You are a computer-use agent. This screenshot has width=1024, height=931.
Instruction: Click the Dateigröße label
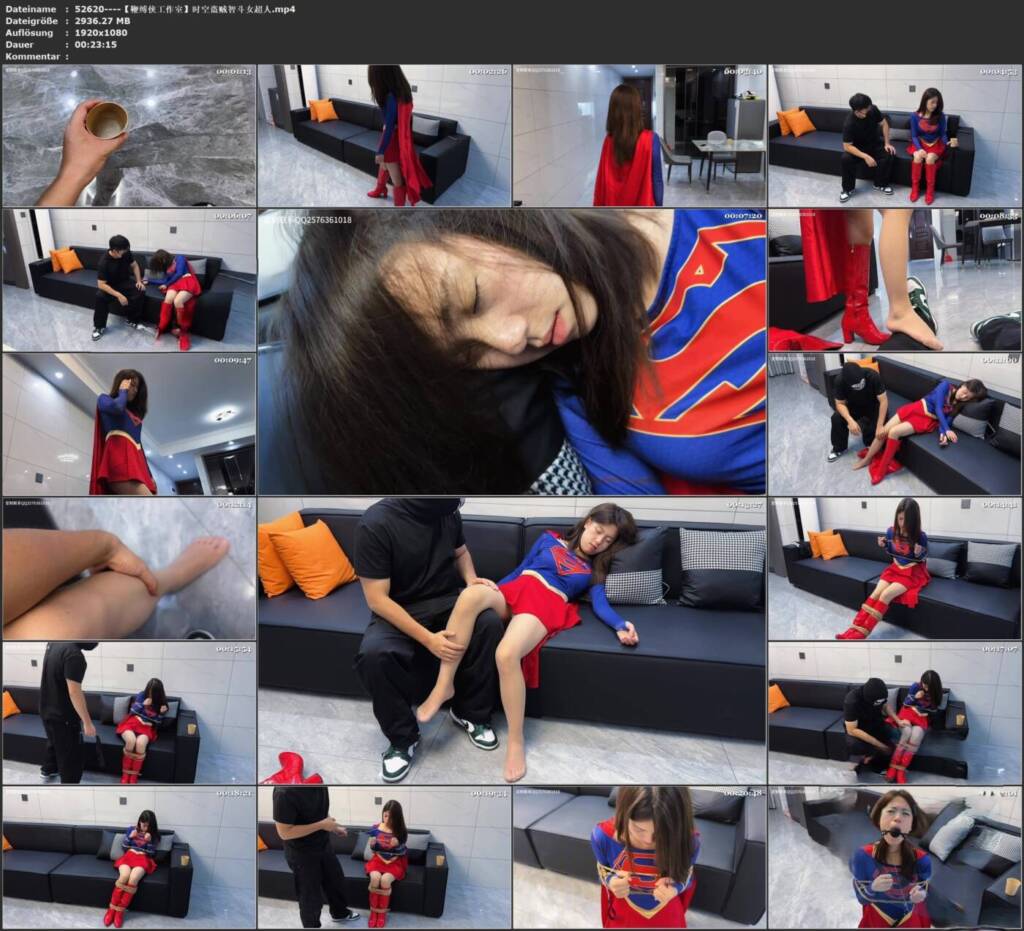tap(31, 21)
